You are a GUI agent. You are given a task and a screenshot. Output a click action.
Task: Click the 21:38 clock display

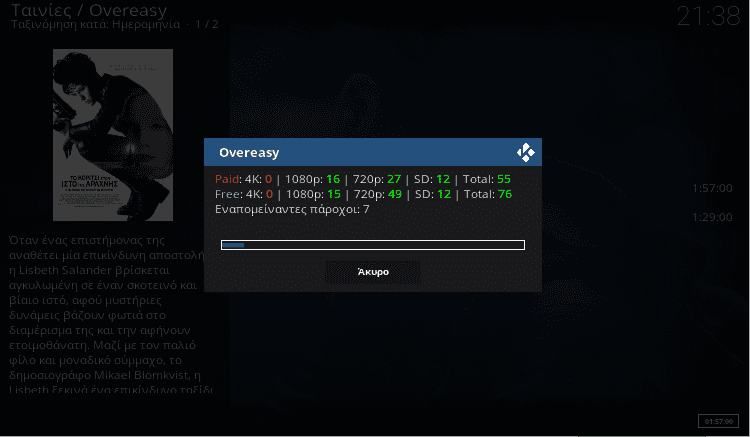tap(708, 16)
